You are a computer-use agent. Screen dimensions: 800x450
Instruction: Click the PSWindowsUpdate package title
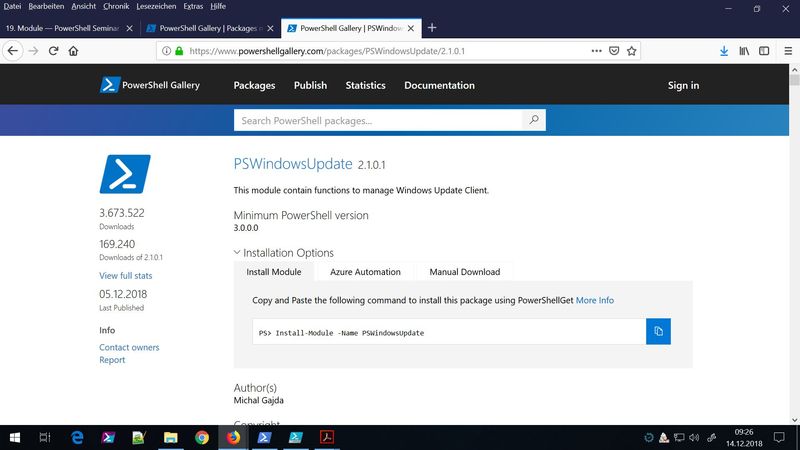[x=293, y=164]
